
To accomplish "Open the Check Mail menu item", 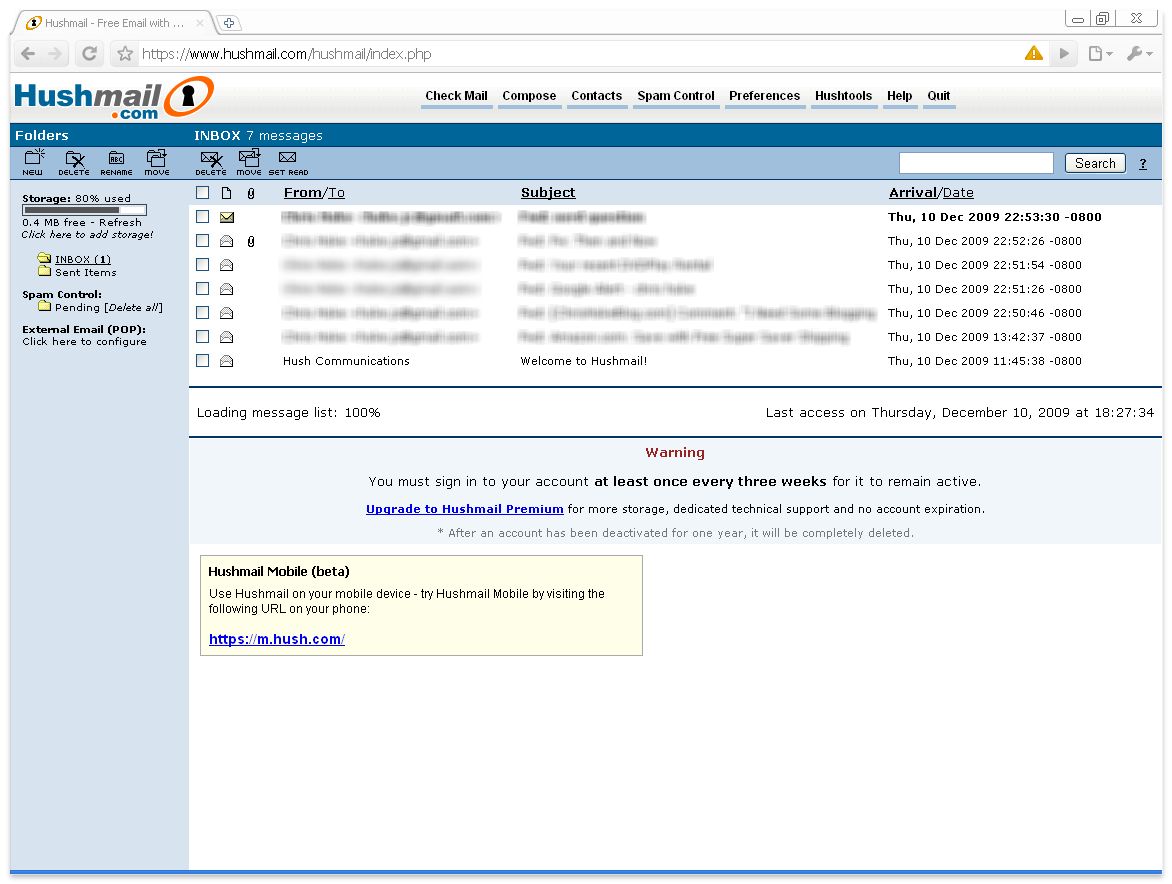I will [x=456, y=96].
